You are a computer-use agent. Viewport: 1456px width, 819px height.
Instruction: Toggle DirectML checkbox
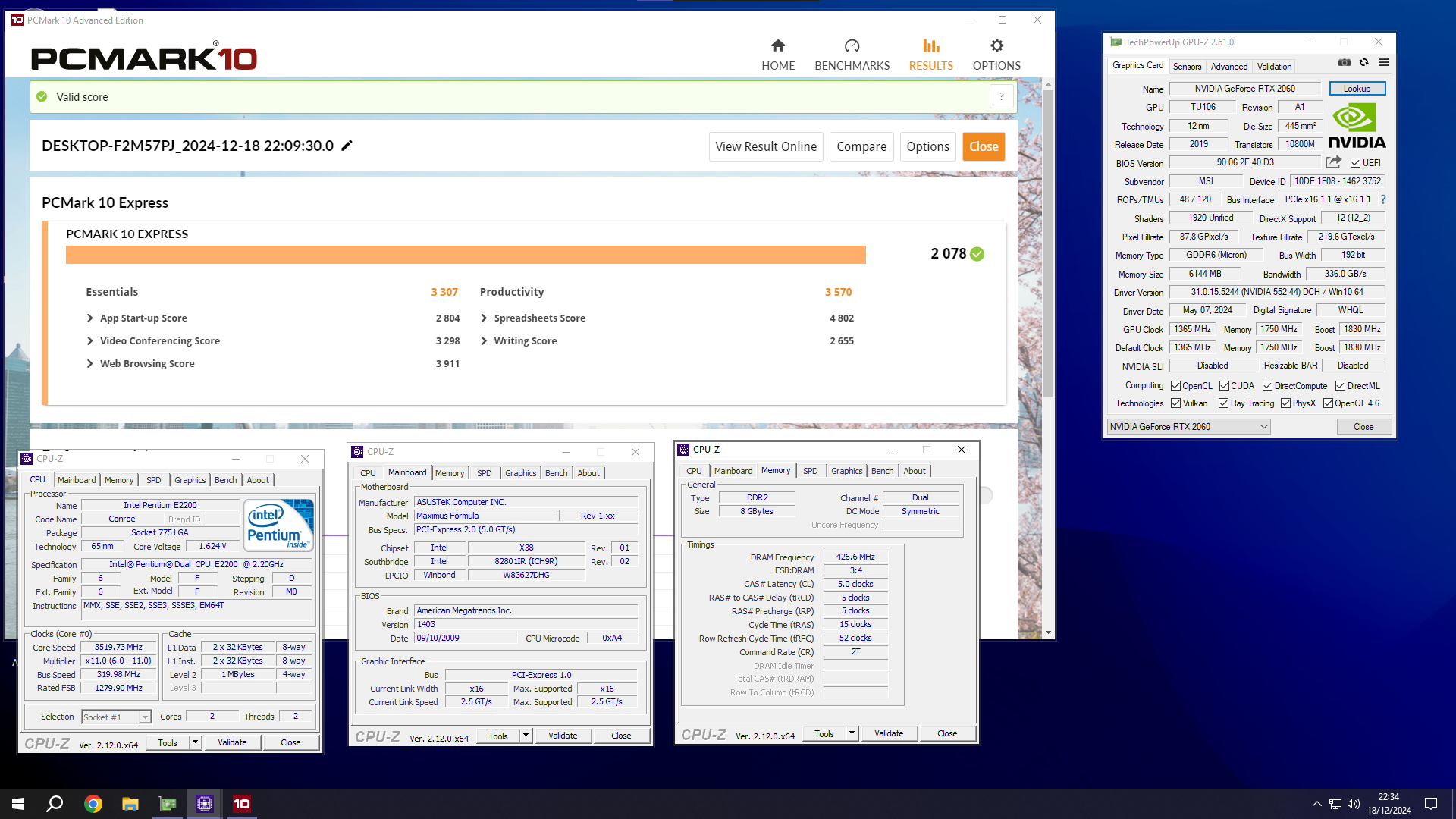(1340, 386)
